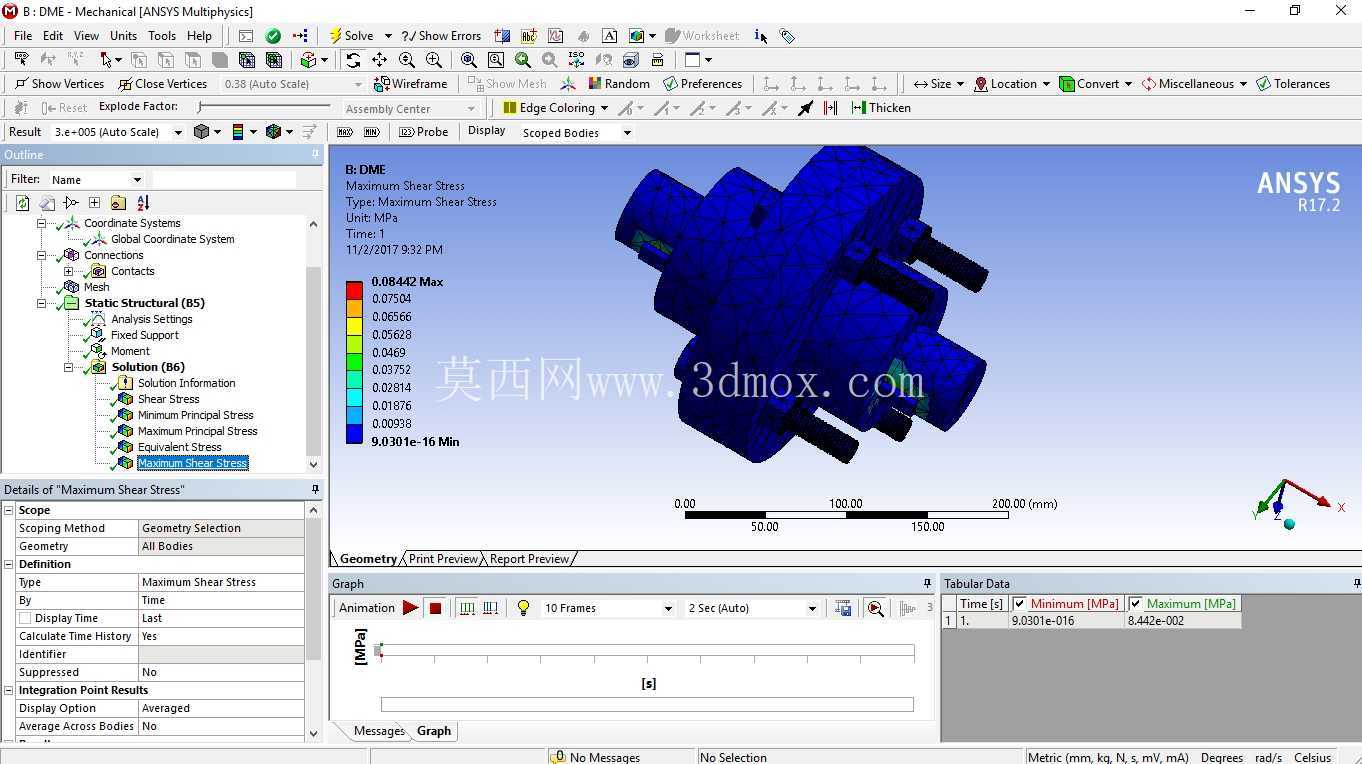
Task: Click the Show Errors button
Action: (441, 36)
